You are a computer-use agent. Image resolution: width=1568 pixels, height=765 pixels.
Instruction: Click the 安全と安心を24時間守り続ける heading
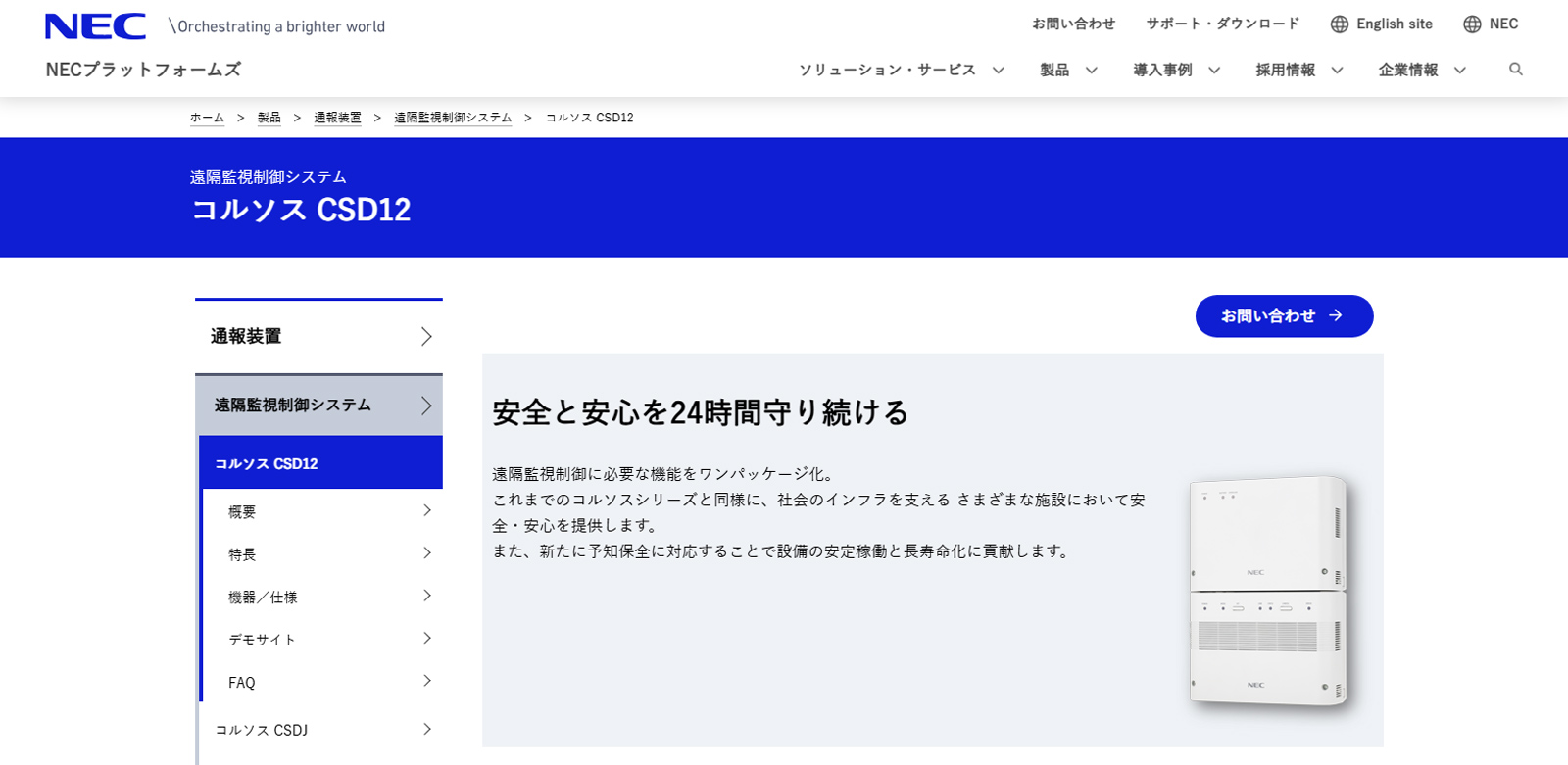click(x=701, y=412)
